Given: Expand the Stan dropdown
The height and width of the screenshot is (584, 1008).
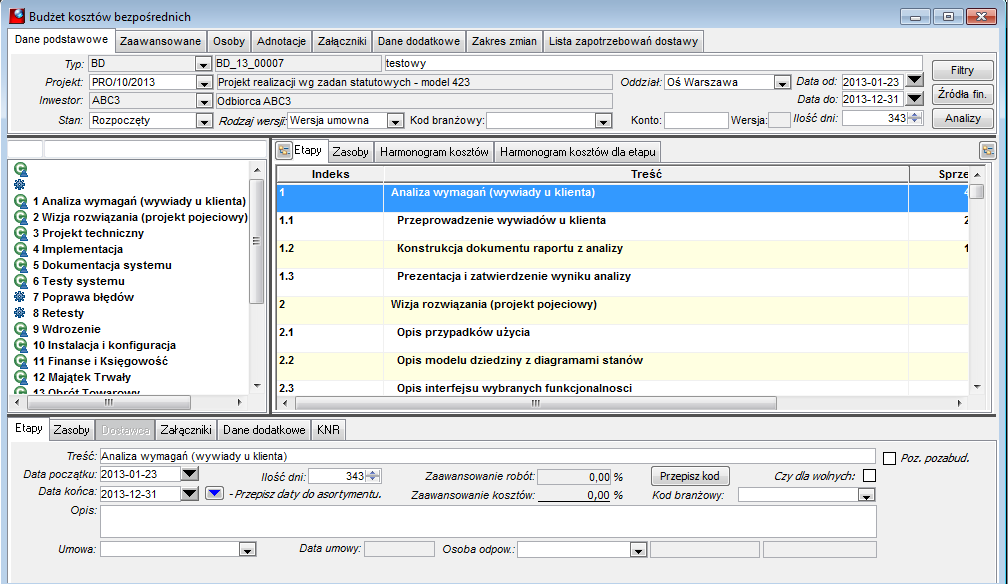Looking at the screenshot, I should coord(203,121).
